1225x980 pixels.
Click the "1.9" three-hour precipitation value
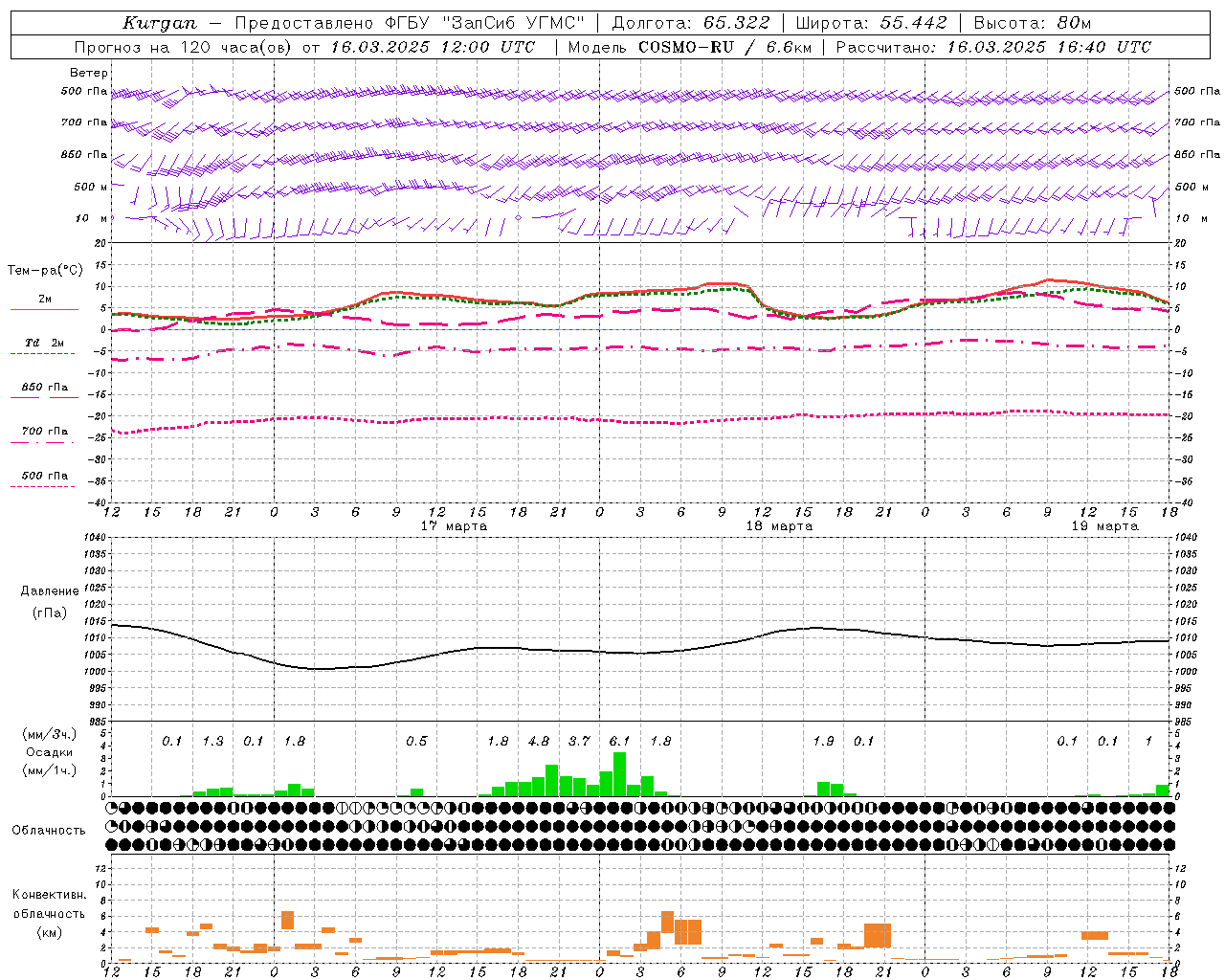(823, 742)
